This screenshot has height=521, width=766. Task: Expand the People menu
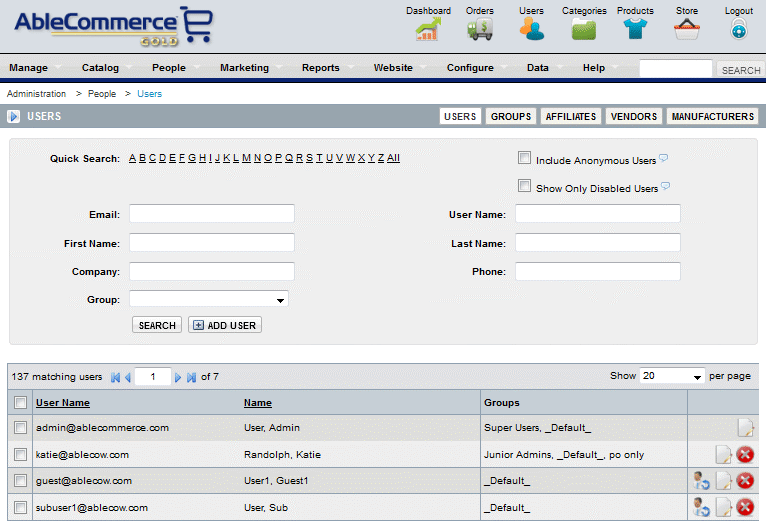pyautogui.click(x=169, y=67)
